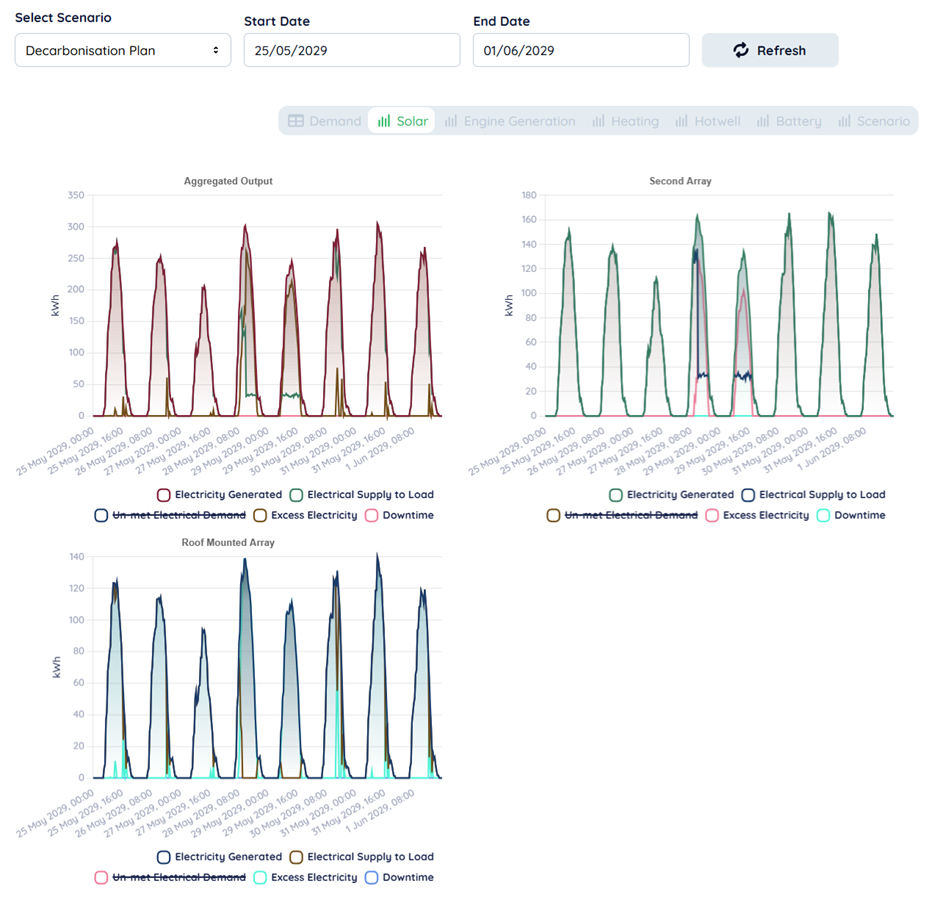940x900 pixels.
Task: Click the bar chart icon on Solar tab
Action: pos(384,121)
